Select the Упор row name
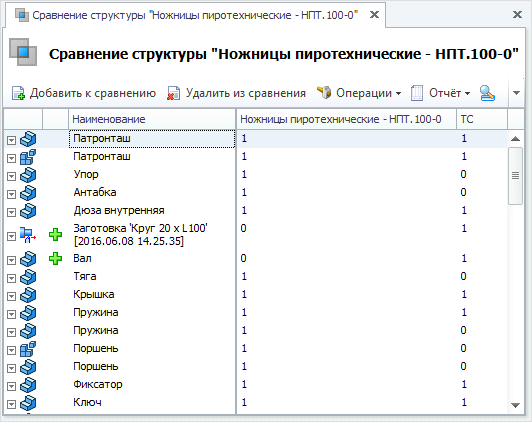This screenshot has height=422, width=532. (86, 174)
